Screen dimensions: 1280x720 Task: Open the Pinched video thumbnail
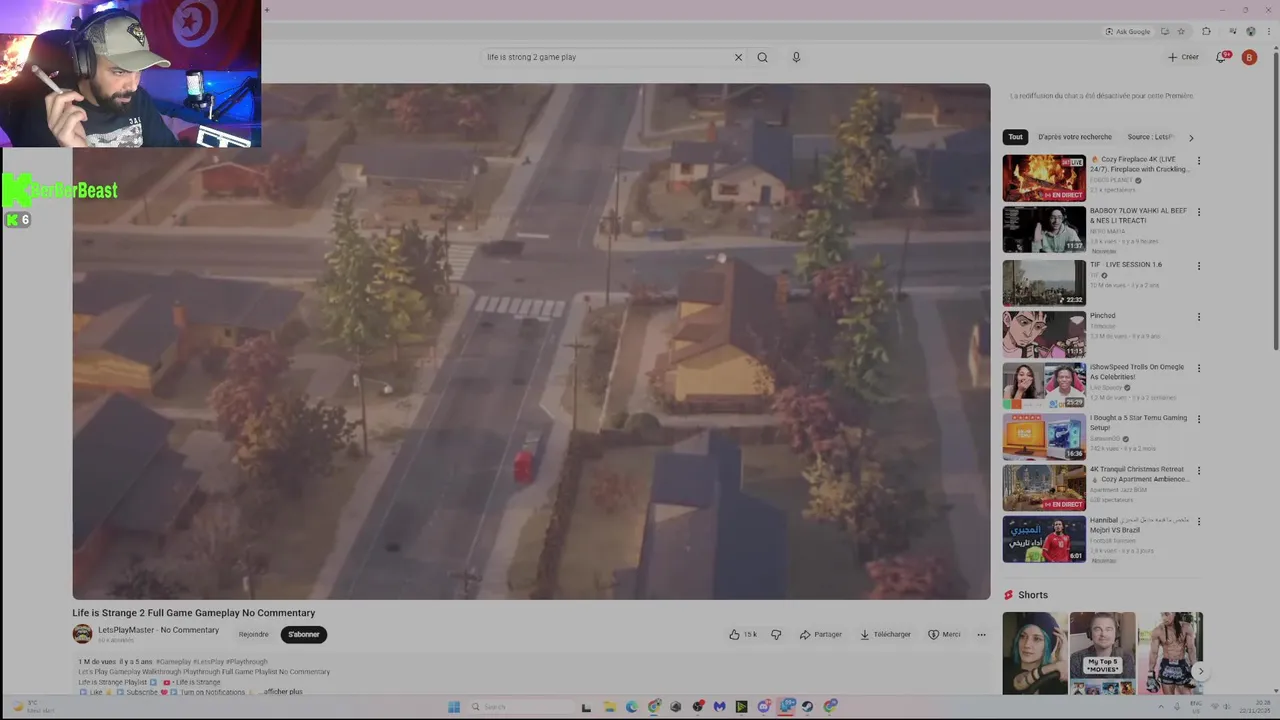[1044, 334]
